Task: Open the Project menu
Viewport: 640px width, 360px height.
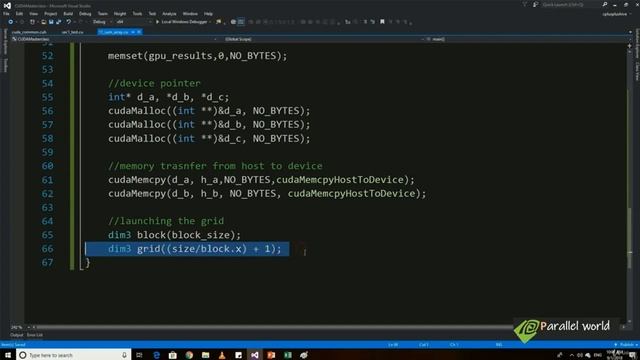Action: (x=51, y=14)
